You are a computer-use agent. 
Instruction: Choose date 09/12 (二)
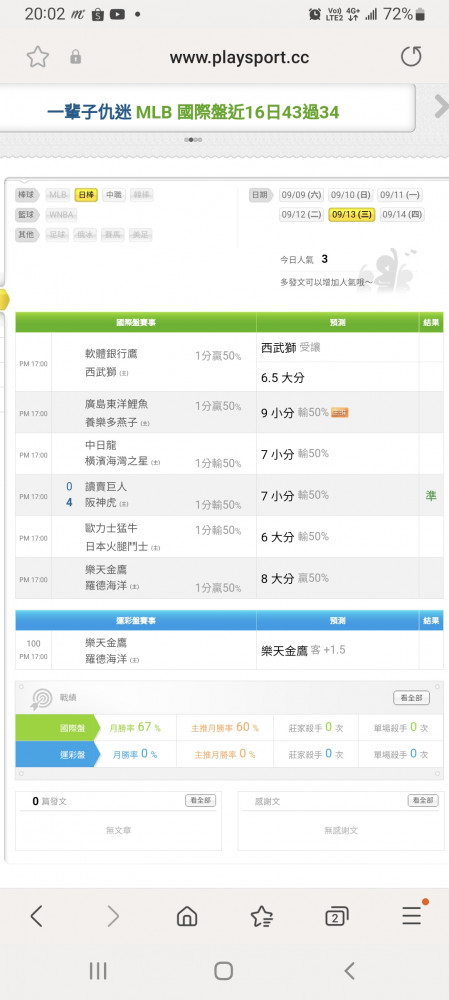tap(302, 215)
